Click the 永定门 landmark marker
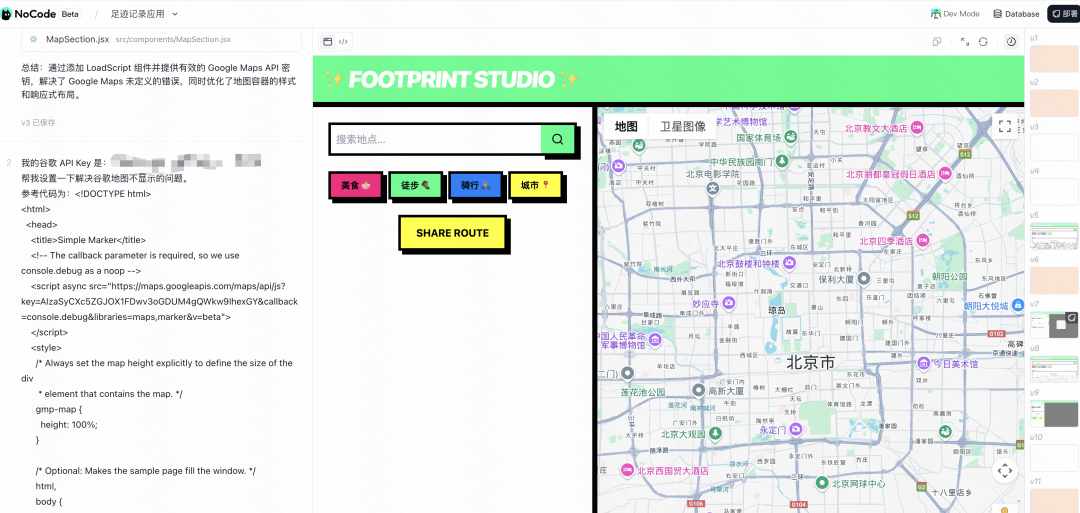The height and width of the screenshot is (513, 1080). pos(796,429)
